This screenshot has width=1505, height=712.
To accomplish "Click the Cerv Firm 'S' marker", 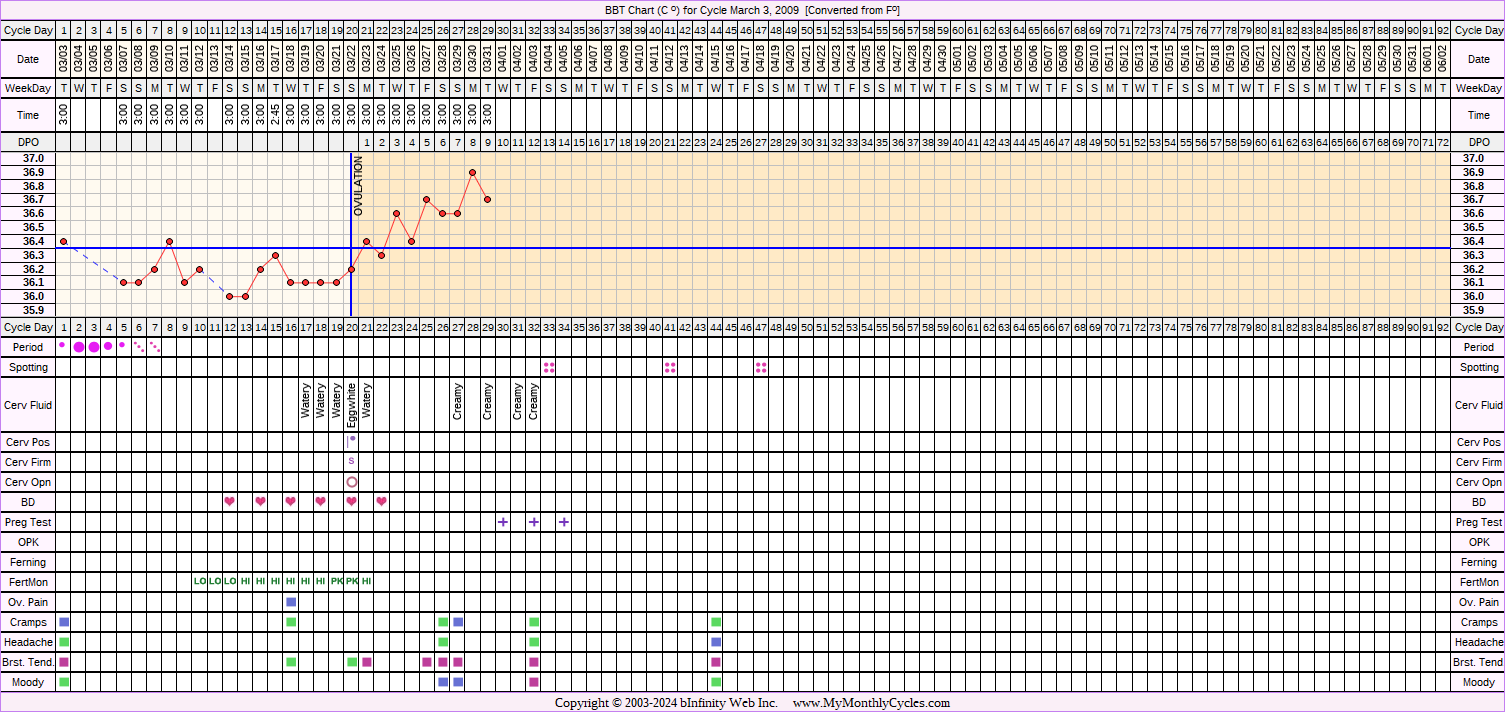I will pos(351,461).
